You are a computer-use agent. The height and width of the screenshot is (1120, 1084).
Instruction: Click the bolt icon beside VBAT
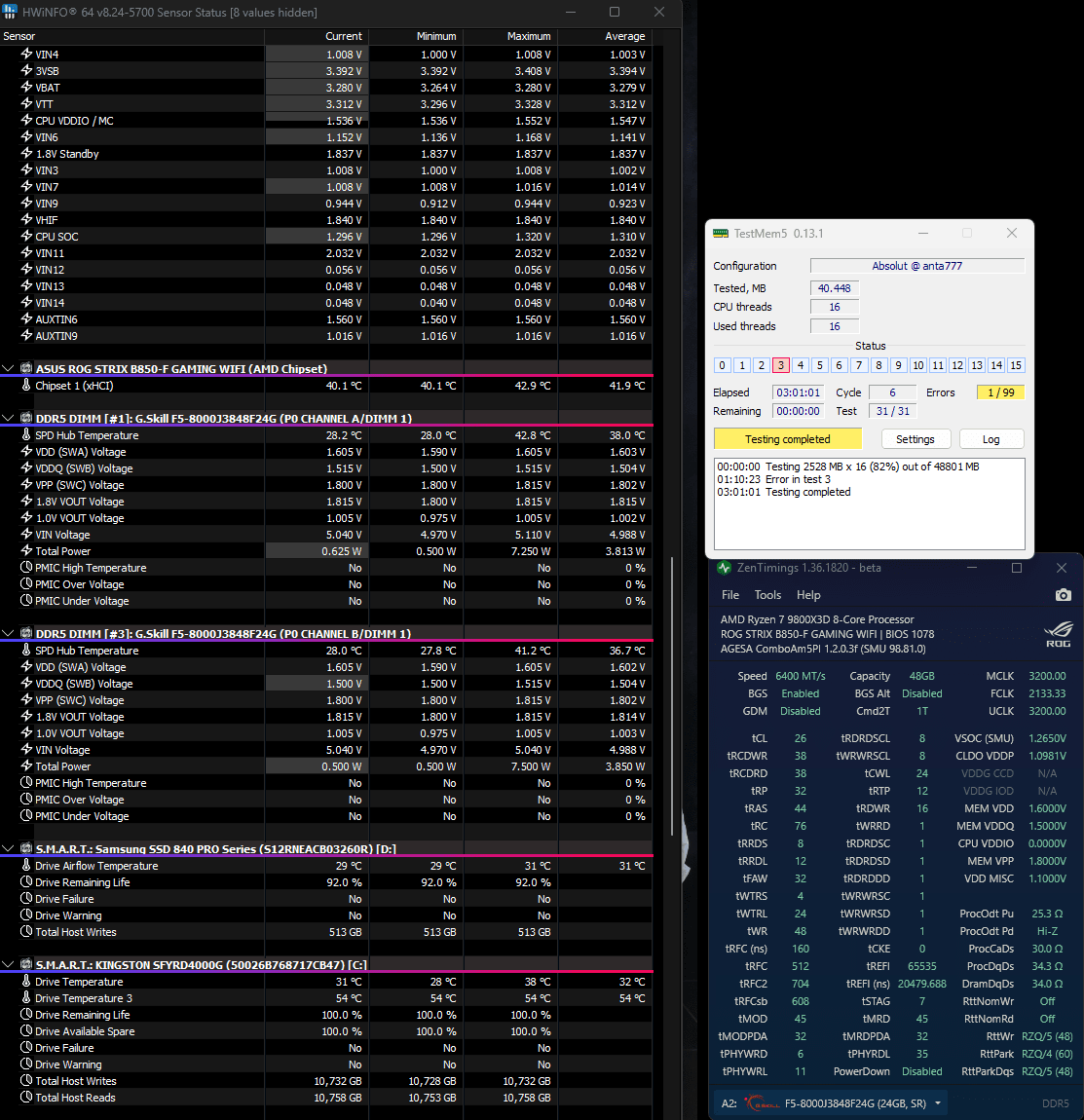click(26, 87)
